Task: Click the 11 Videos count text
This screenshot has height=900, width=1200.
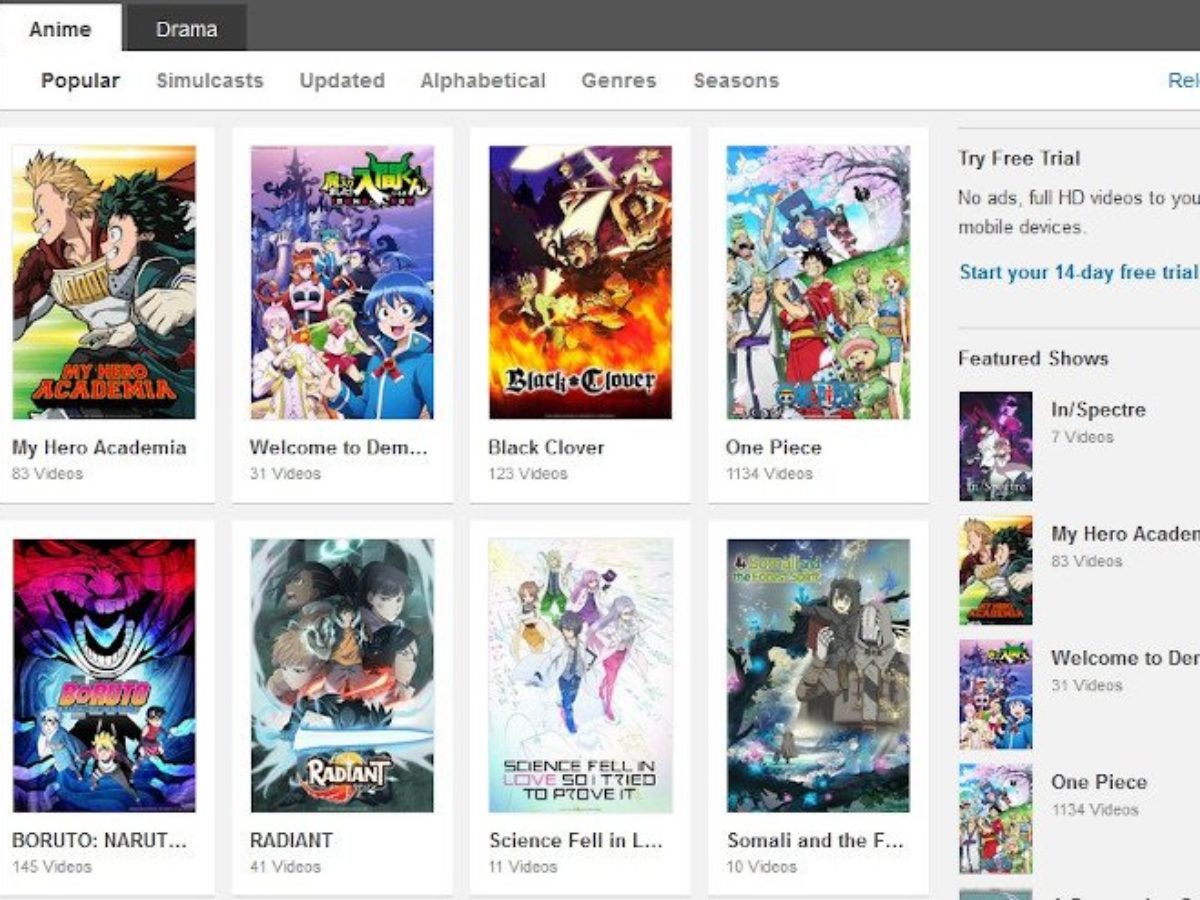Action: point(523,867)
